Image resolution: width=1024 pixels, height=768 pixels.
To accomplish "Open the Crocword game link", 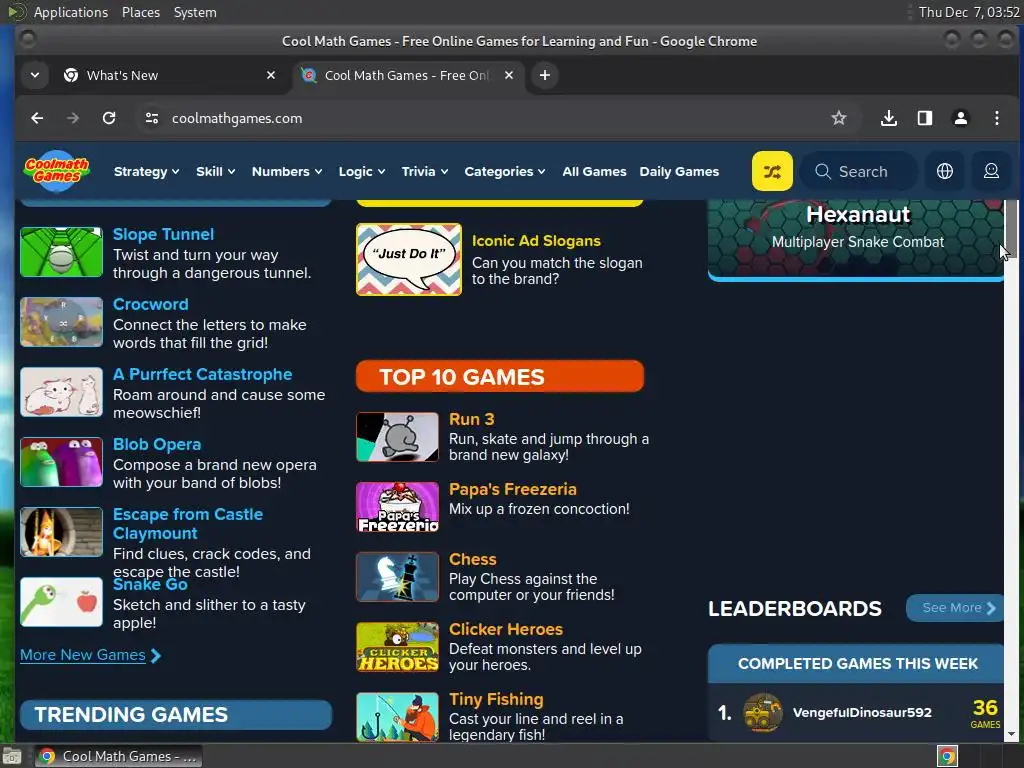I will coord(151,304).
